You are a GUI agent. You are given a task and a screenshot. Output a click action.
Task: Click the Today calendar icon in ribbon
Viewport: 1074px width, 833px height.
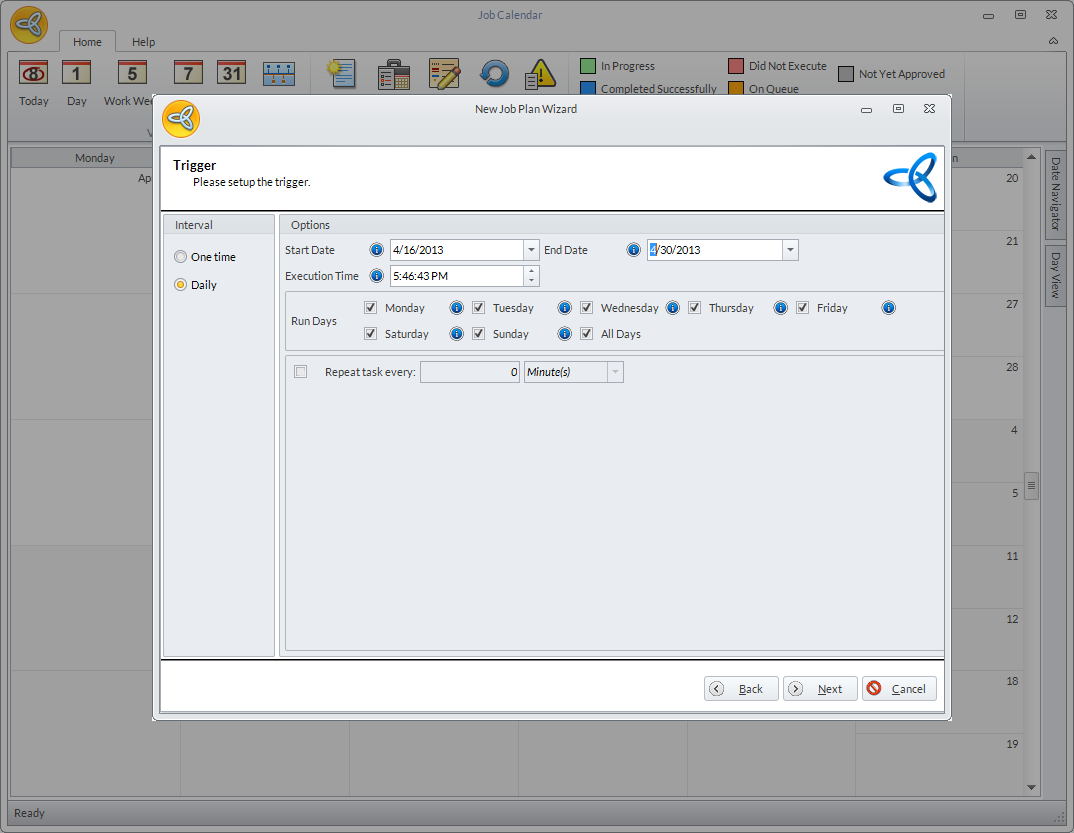click(33, 74)
